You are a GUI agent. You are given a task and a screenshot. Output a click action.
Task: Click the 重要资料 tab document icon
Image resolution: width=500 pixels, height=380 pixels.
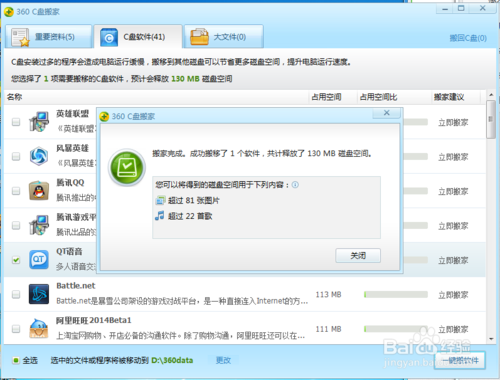[x=20, y=37]
